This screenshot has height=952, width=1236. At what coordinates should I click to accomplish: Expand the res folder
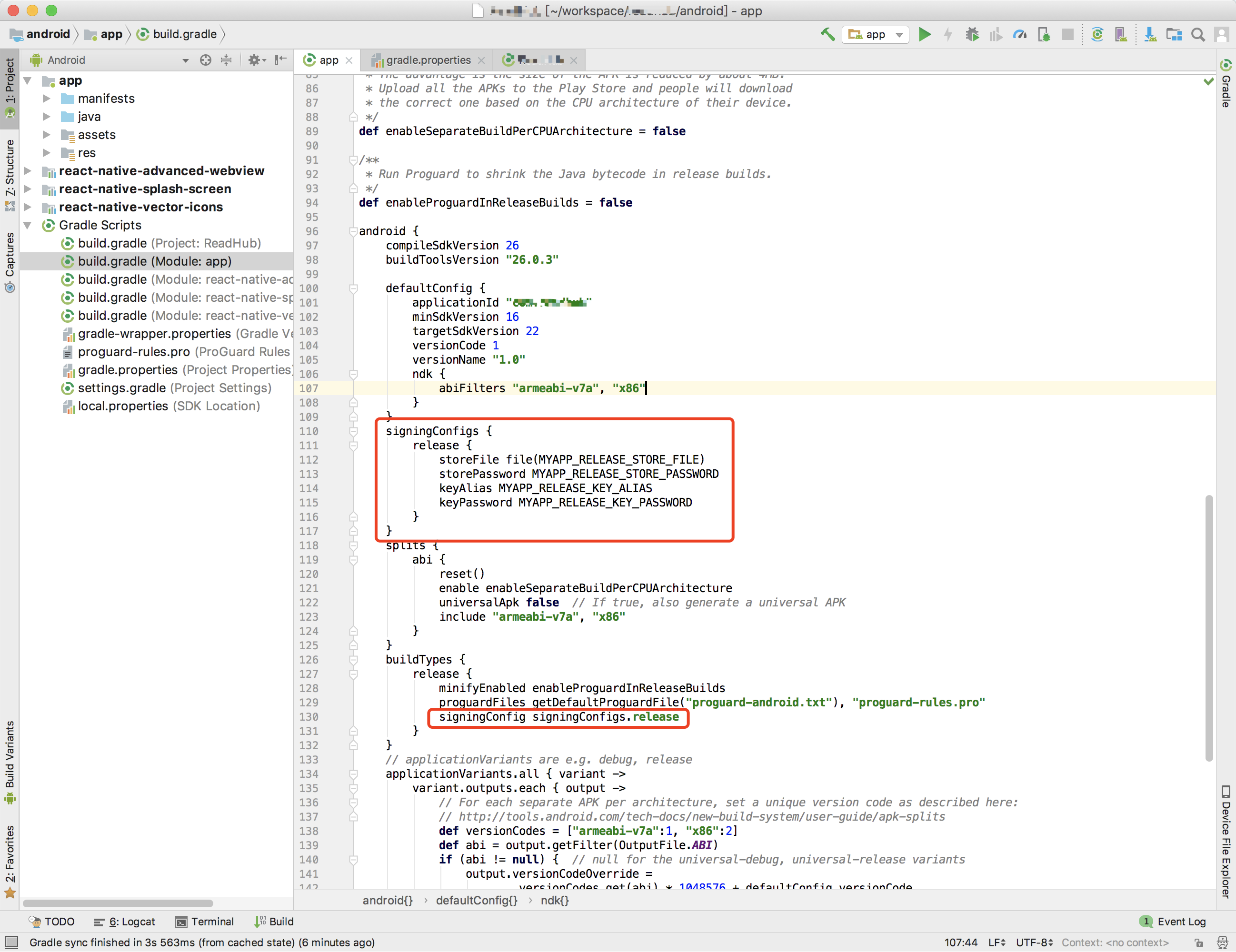(46, 153)
